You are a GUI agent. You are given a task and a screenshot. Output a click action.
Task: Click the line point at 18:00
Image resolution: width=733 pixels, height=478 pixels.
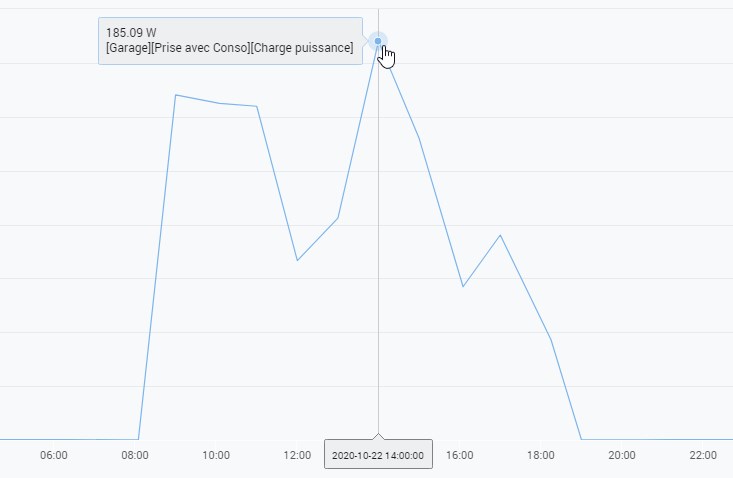coord(551,340)
